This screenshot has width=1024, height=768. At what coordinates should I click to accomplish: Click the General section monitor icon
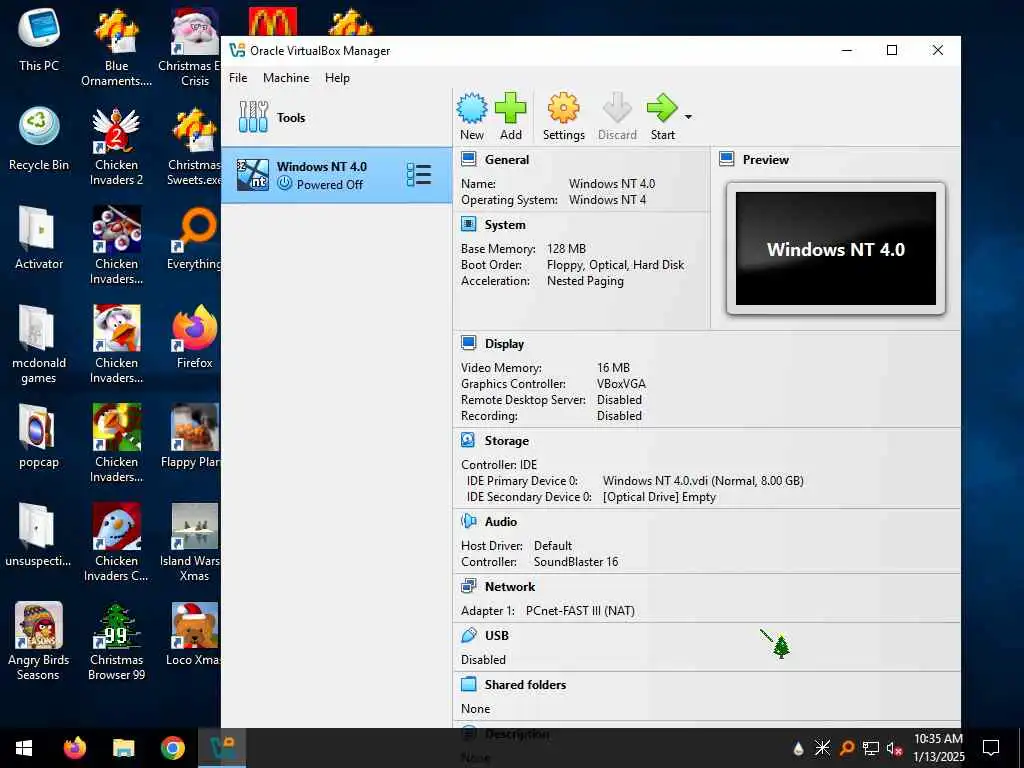point(468,159)
